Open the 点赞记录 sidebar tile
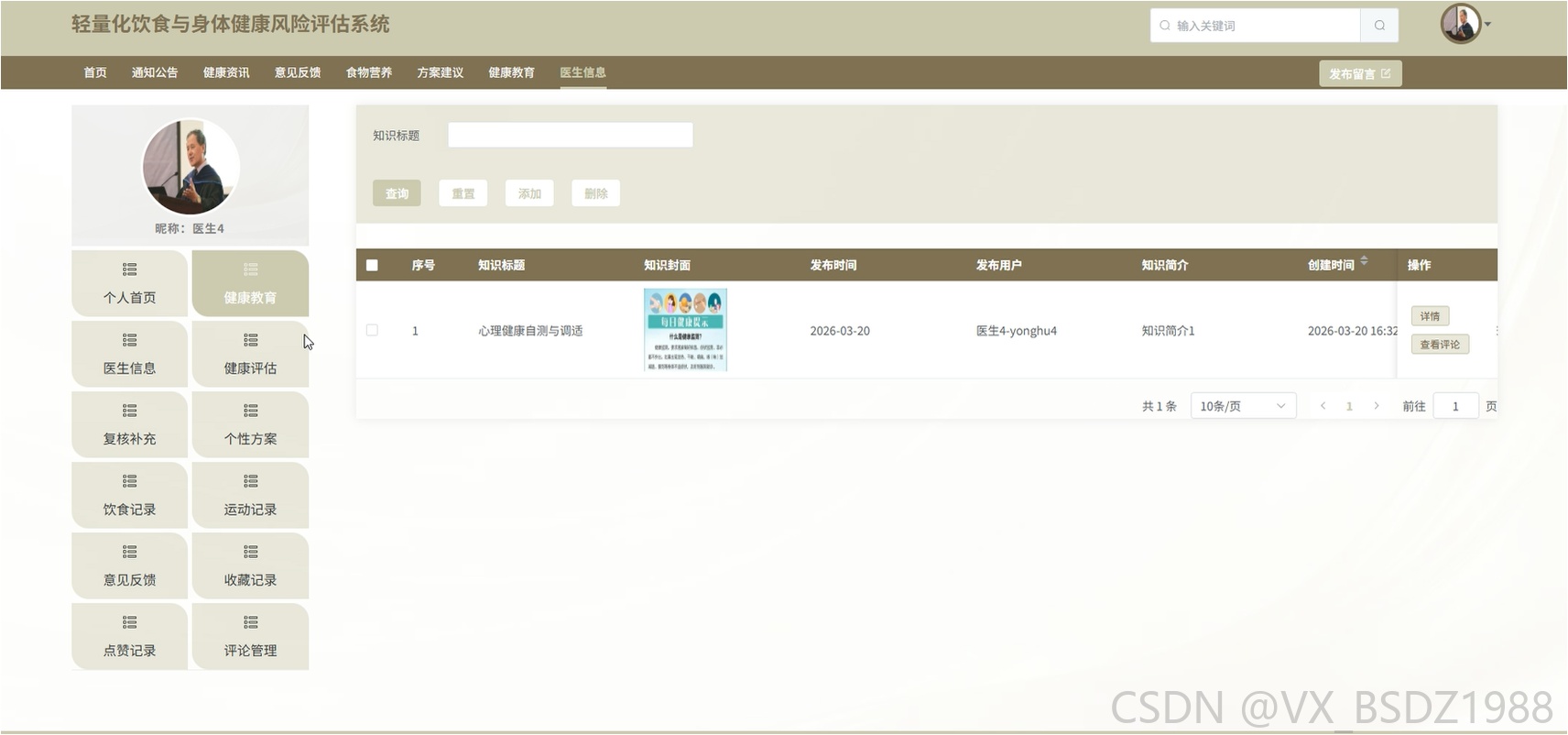This screenshot has width=1568, height=735. 129,637
